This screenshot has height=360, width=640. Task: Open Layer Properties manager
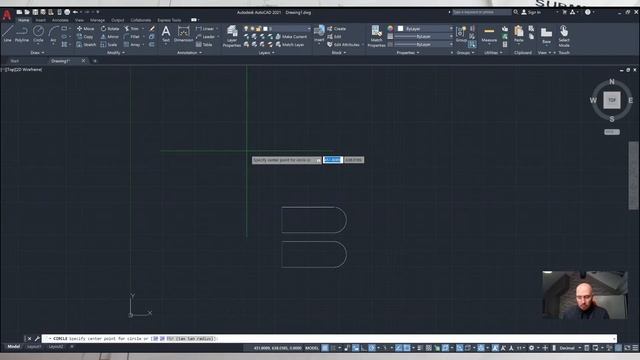coord(232,36)
